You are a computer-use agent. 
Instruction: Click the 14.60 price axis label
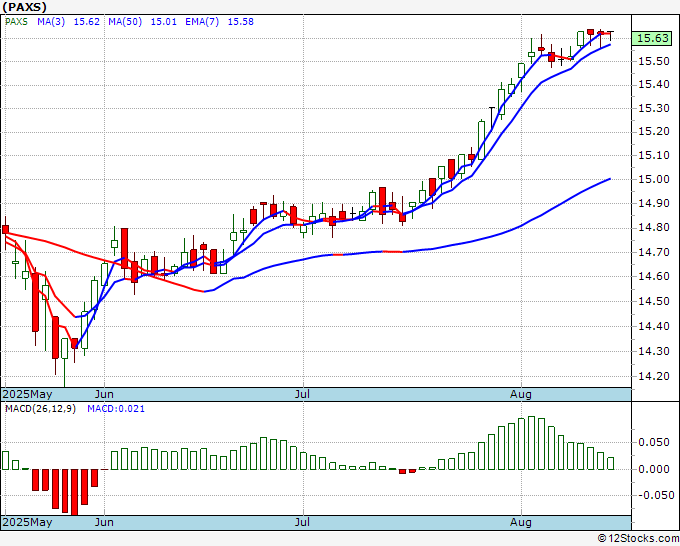[654, 276]
